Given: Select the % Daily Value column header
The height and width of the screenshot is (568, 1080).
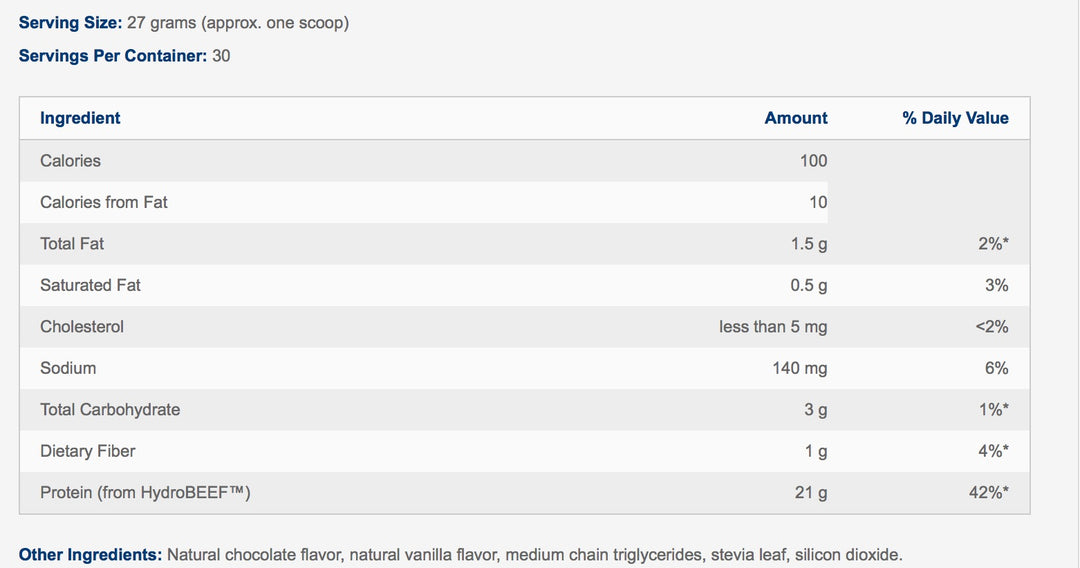Looking at the screenshot, I should pyautogui.click(x=955, y=118).
